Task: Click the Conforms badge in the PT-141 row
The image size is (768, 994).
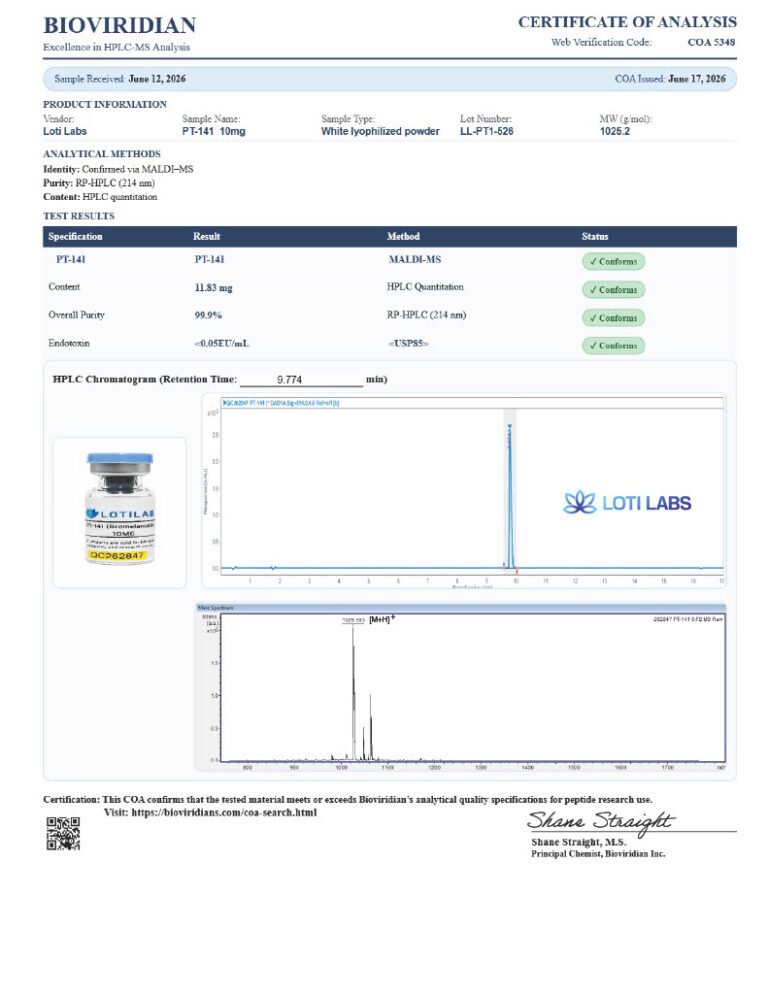Action: [x=613, y=261]
